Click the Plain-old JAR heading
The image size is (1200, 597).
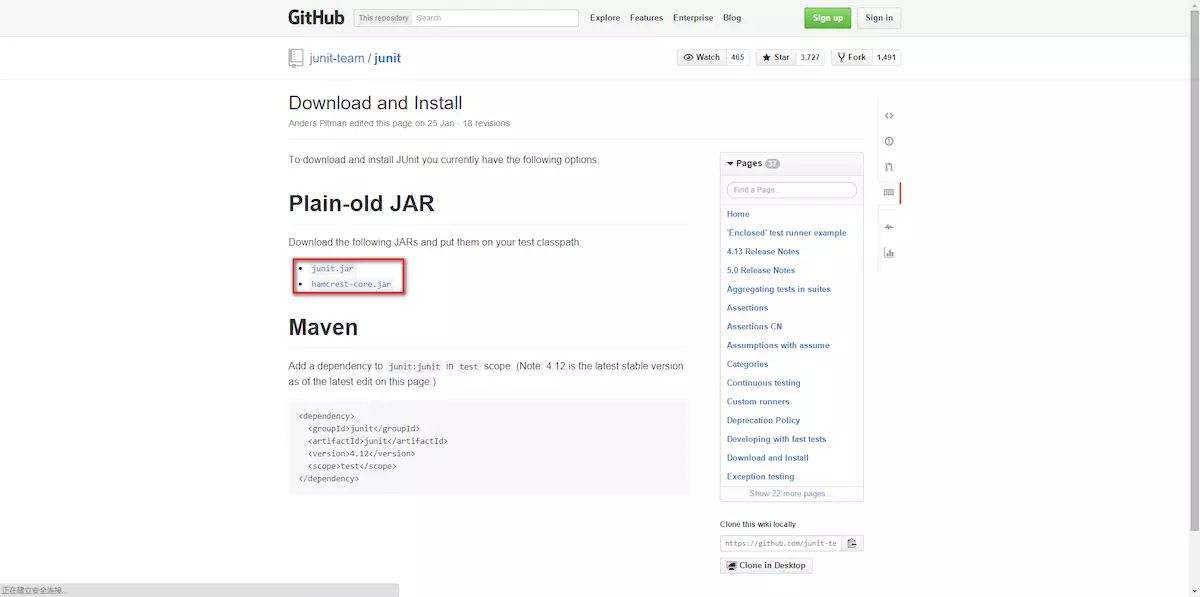coord(362,203)
